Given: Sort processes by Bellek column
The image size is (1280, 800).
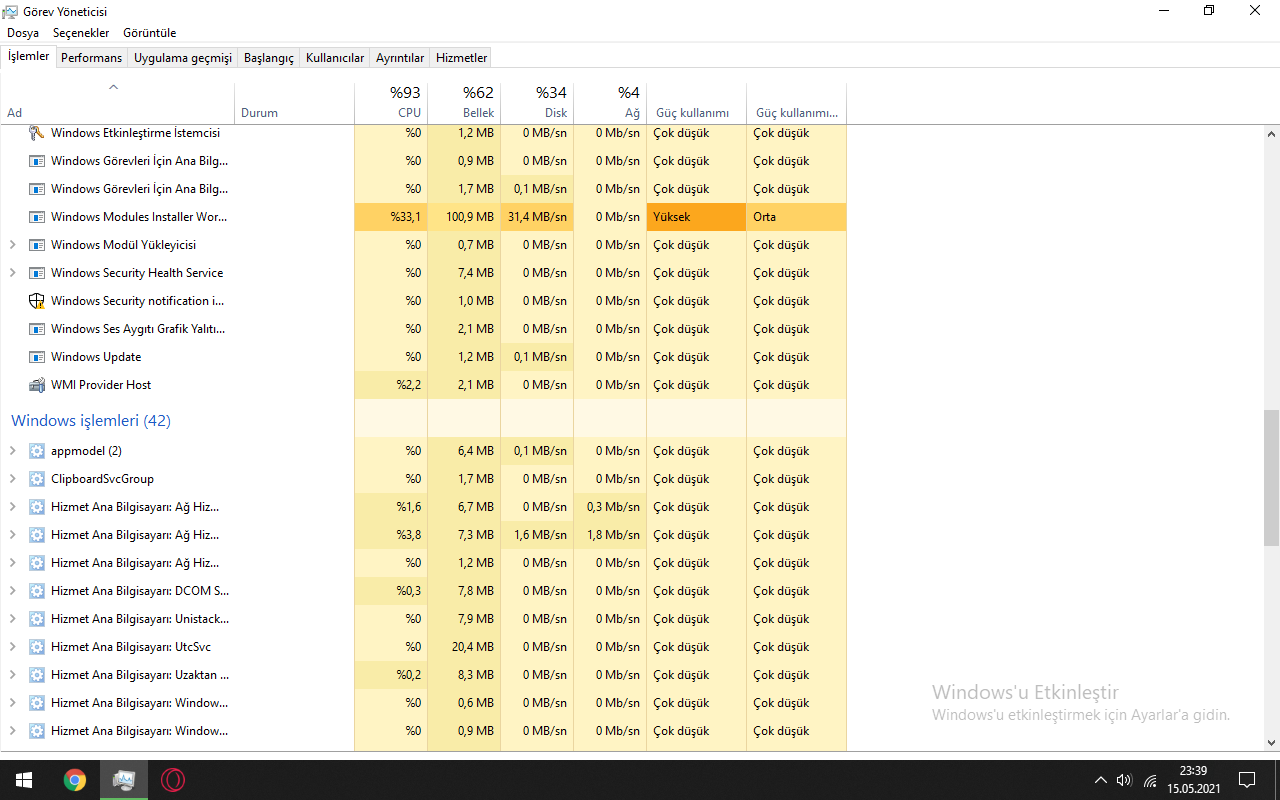Looking at the screenshot, I should tap(464, 102).
